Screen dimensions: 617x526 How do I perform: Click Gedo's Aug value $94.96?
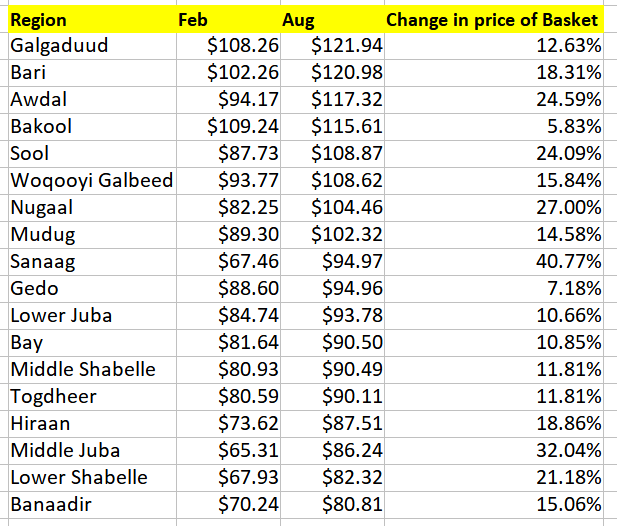coord(332,289)
